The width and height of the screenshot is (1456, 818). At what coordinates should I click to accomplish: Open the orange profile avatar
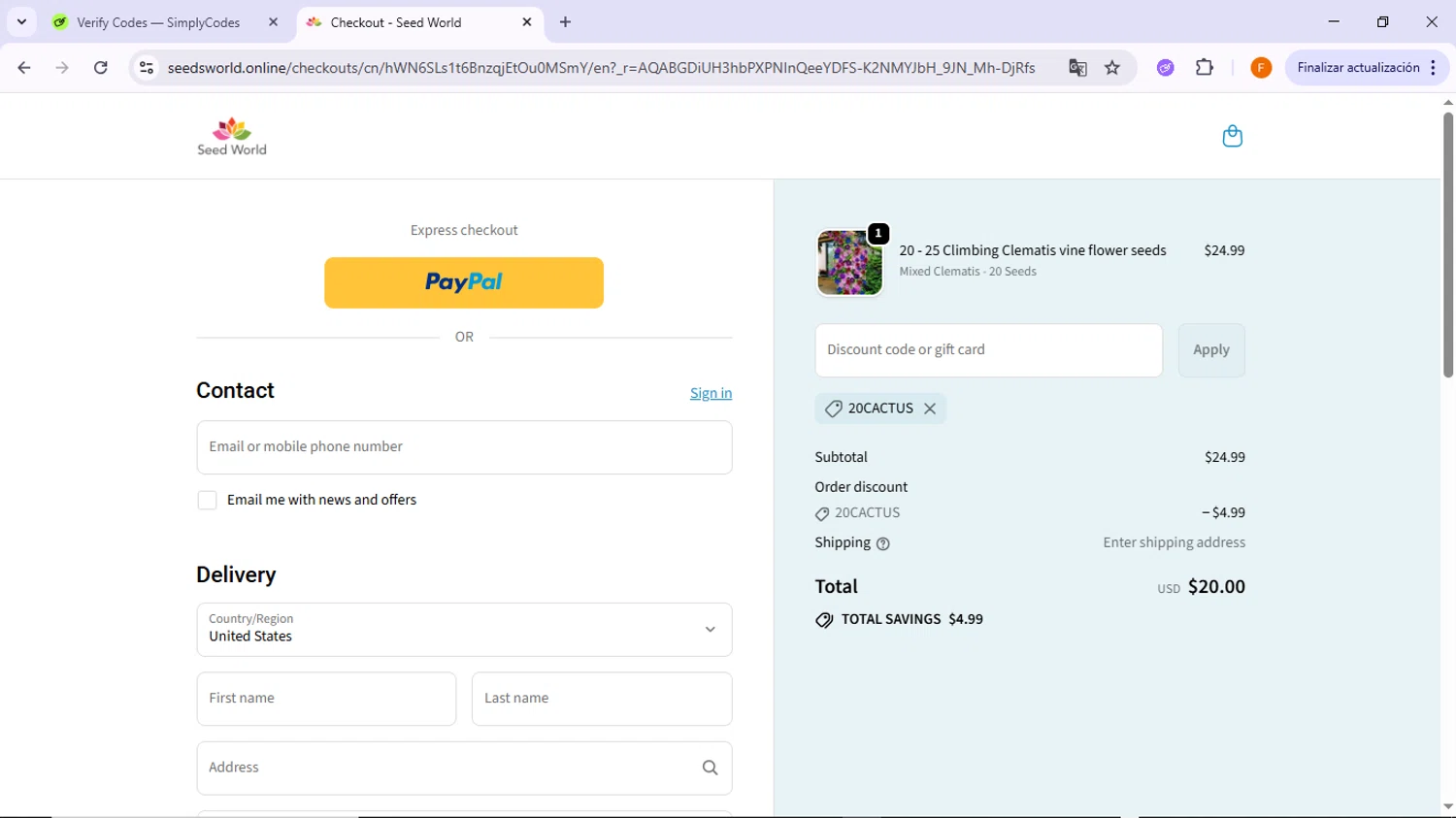coord(1261,68)
